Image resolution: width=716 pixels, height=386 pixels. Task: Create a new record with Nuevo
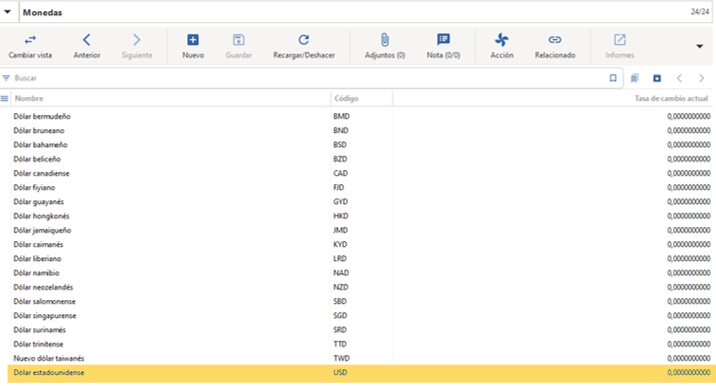pyautogui.click(x=193, y=40)
